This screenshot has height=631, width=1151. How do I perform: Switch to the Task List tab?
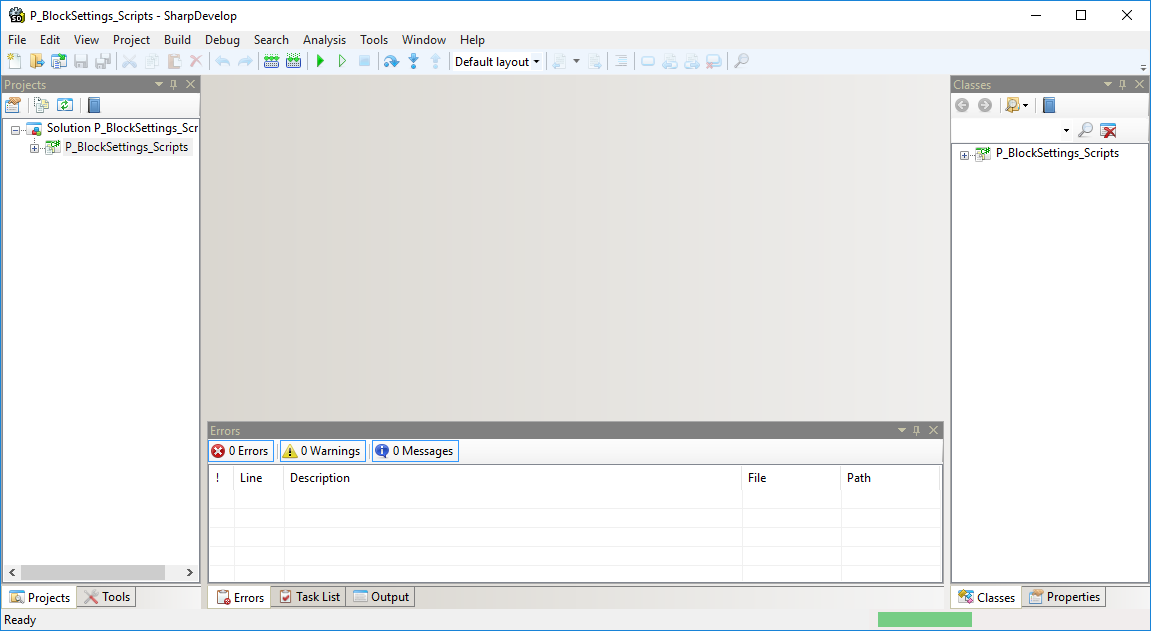click(x=309, y=597)
